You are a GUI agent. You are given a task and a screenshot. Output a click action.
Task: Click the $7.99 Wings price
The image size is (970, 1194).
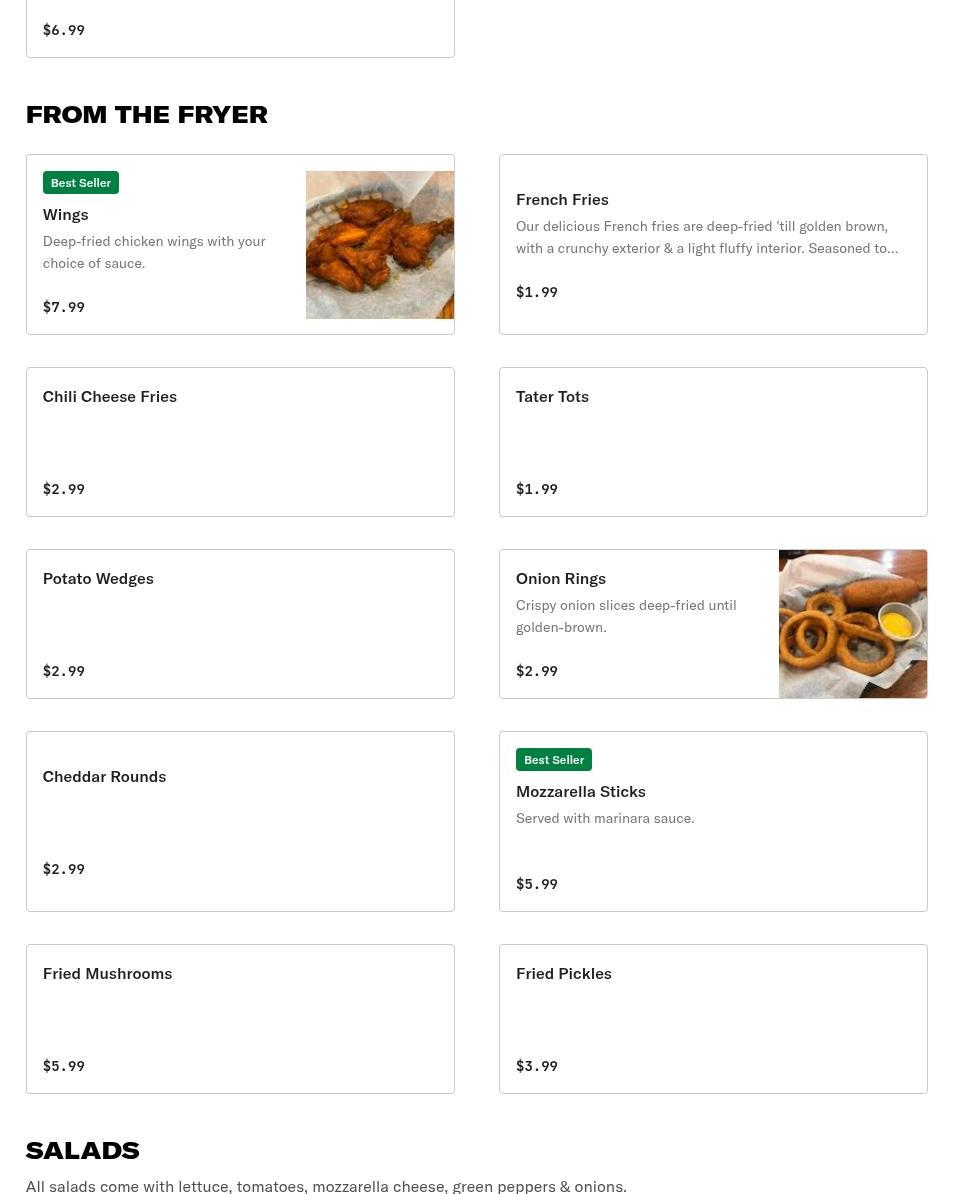64,307
